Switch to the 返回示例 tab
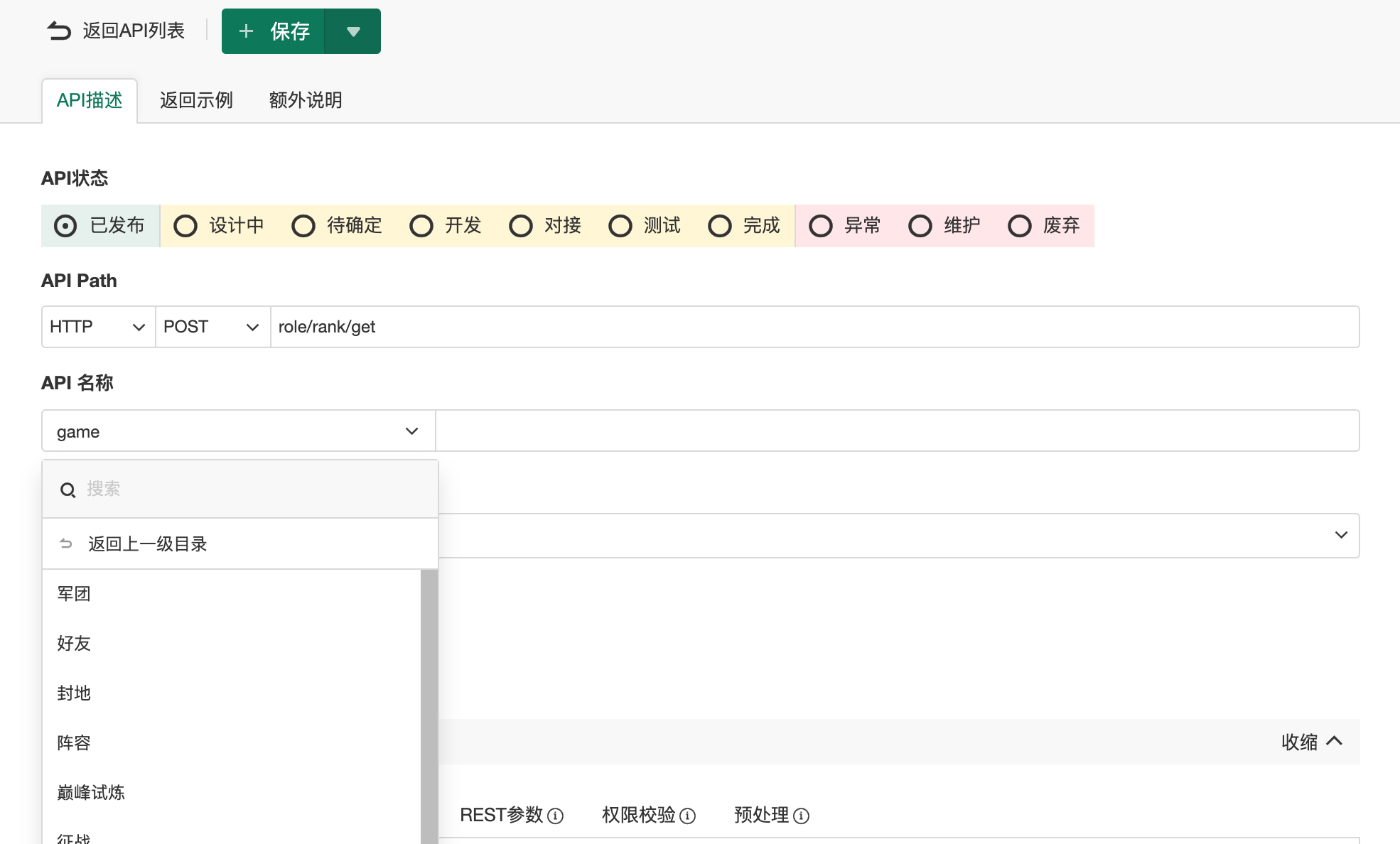 pyautogui.click(x=196, y=100)
